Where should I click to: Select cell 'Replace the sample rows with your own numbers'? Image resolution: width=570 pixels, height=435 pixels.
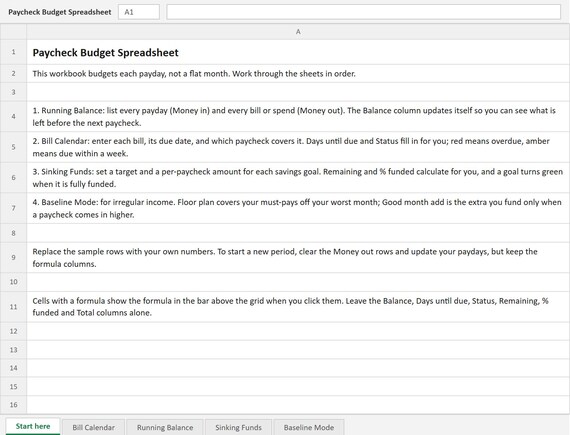(298, 257)
